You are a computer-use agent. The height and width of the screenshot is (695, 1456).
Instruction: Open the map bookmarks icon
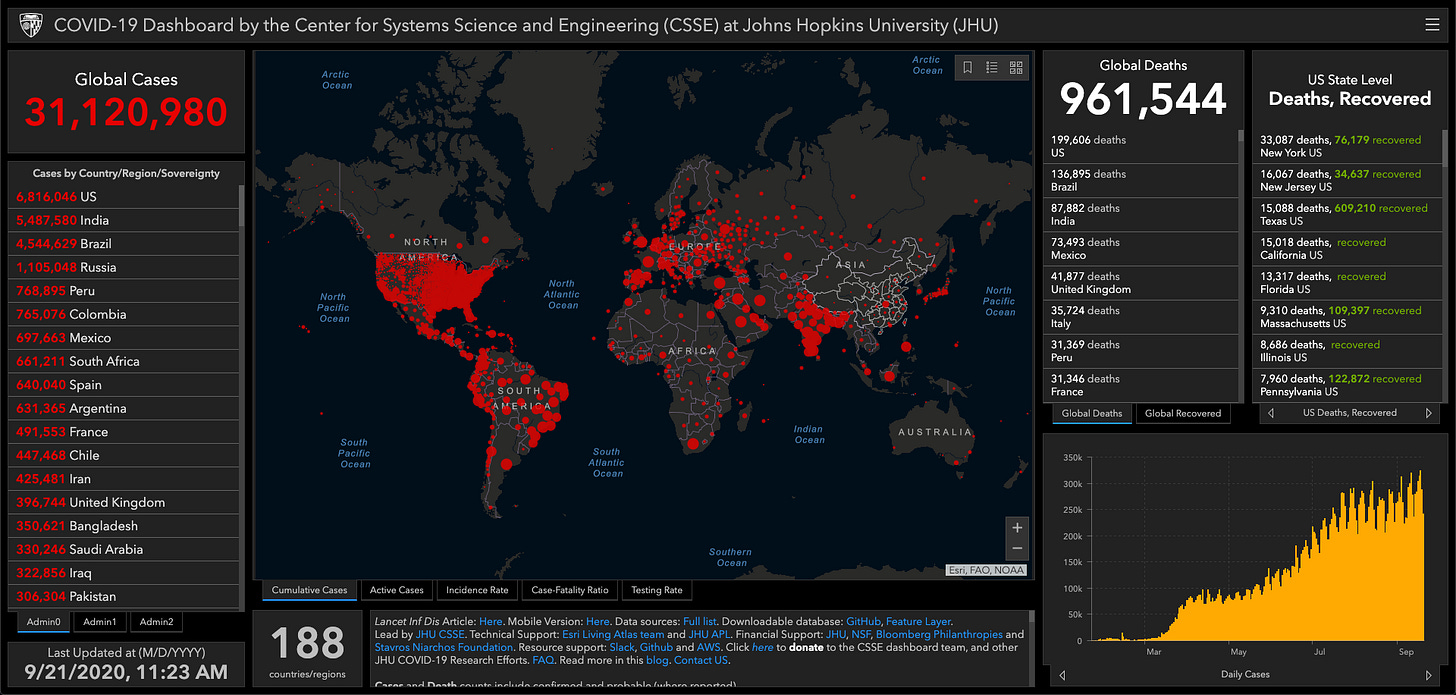pyautogui.click(x=967, y=68)
